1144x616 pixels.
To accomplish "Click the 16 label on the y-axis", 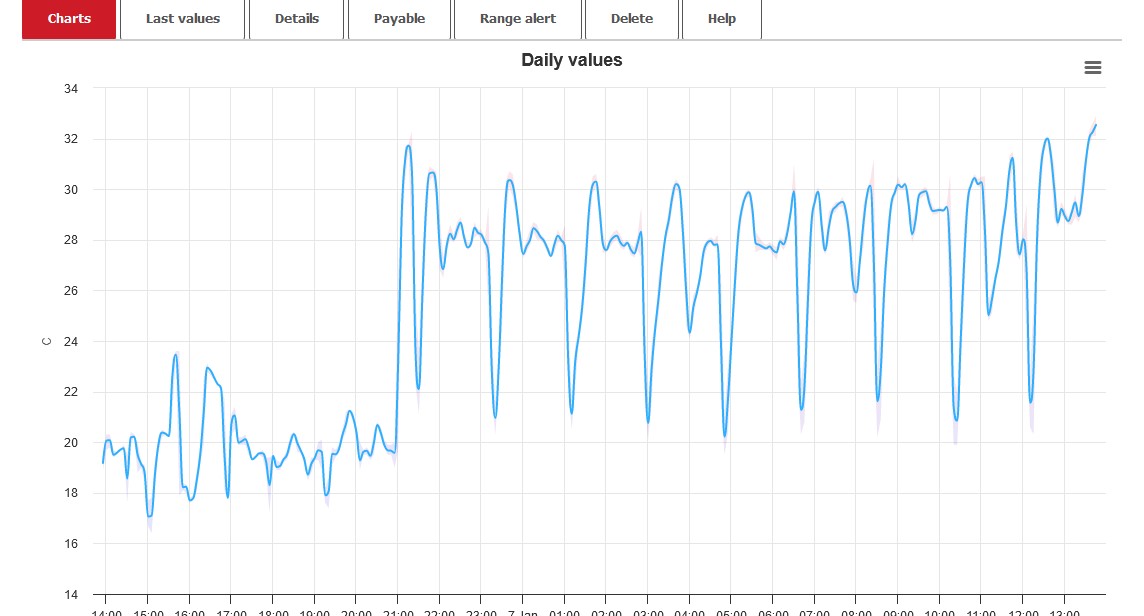I will (x=70, y=544).
